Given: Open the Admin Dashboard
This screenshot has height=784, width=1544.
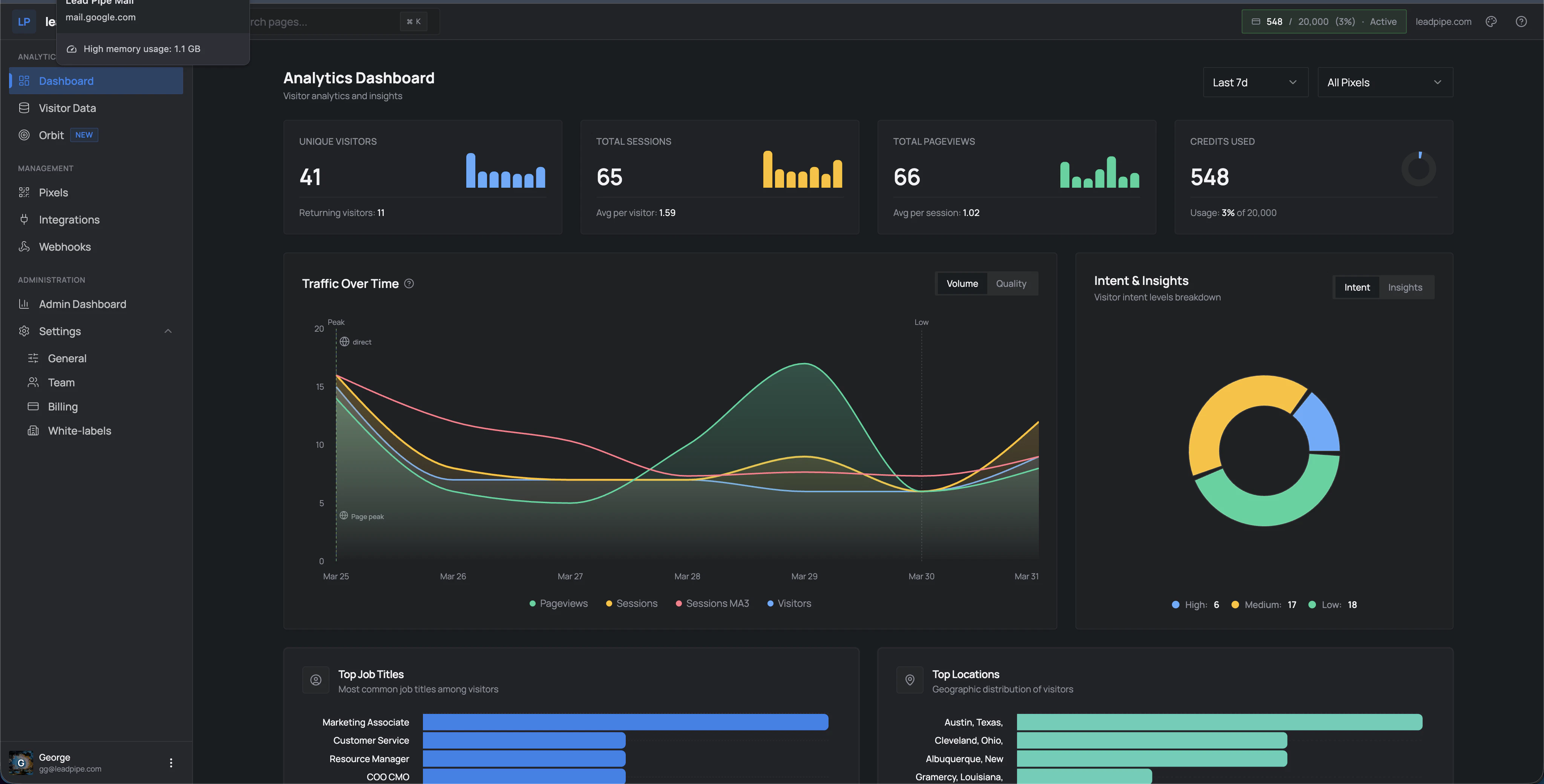Looking at the screenshot, I should (x=82, y=304).
